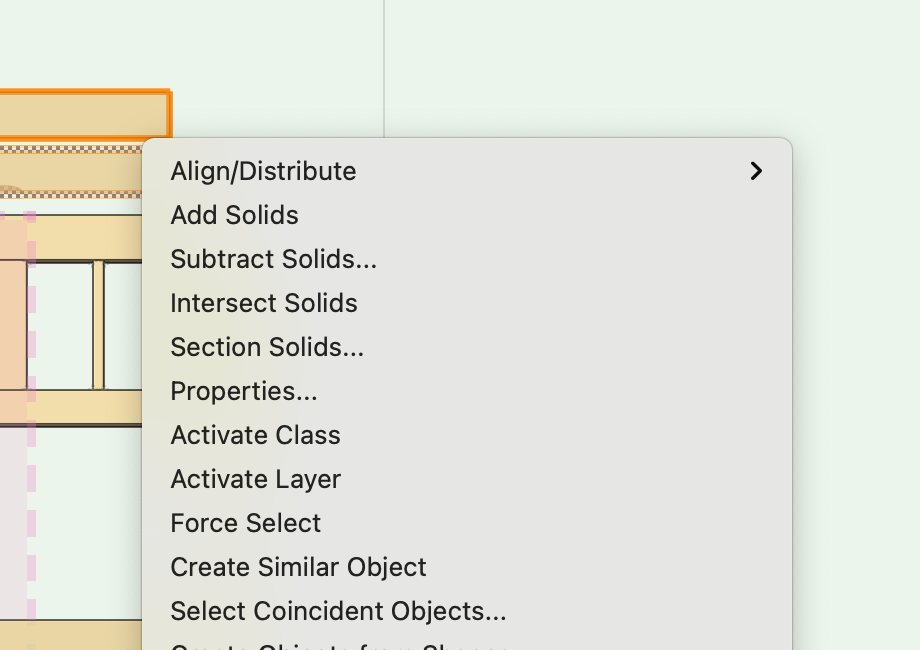Select the orange-highlighted rectangle object

tap(85, 113)
